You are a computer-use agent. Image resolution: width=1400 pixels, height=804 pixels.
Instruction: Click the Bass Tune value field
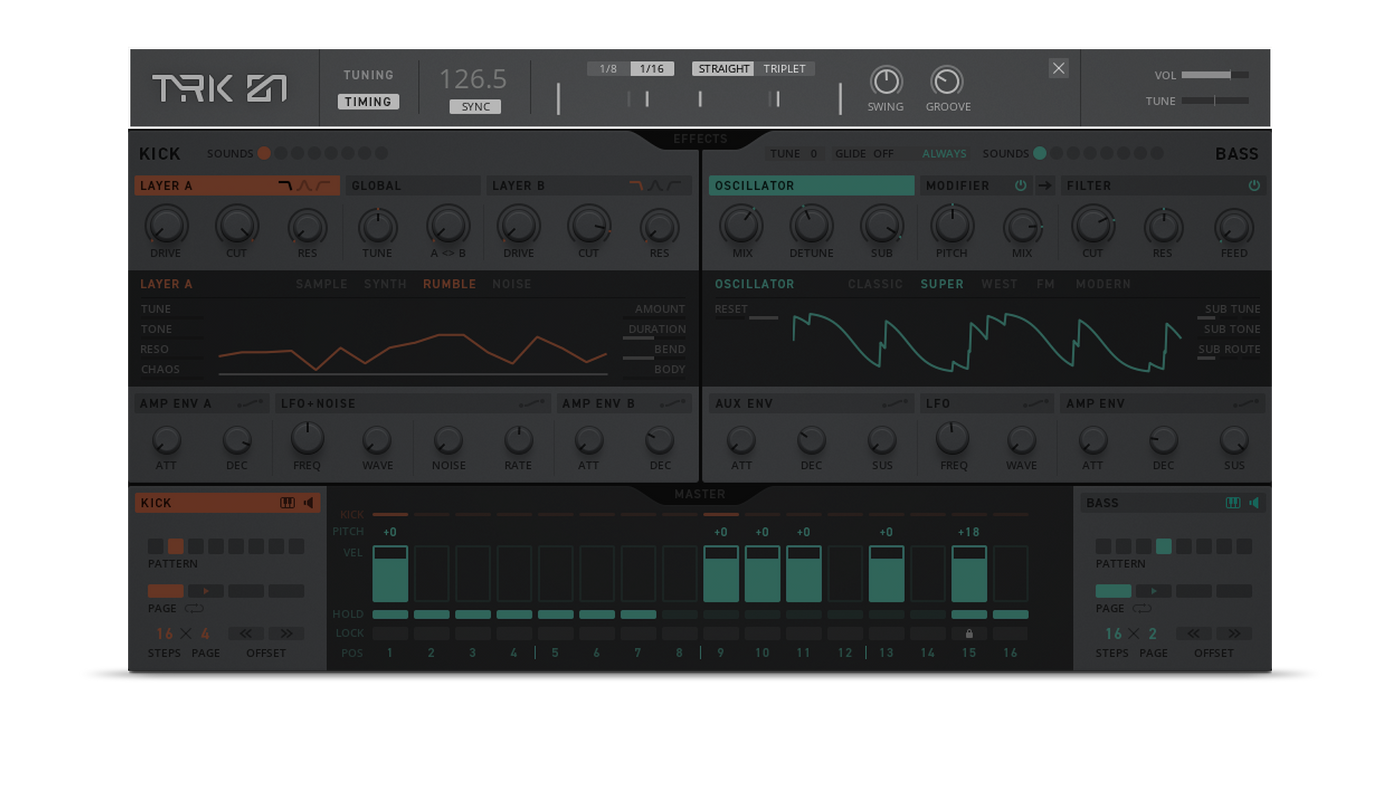click(x=797, y=154)
